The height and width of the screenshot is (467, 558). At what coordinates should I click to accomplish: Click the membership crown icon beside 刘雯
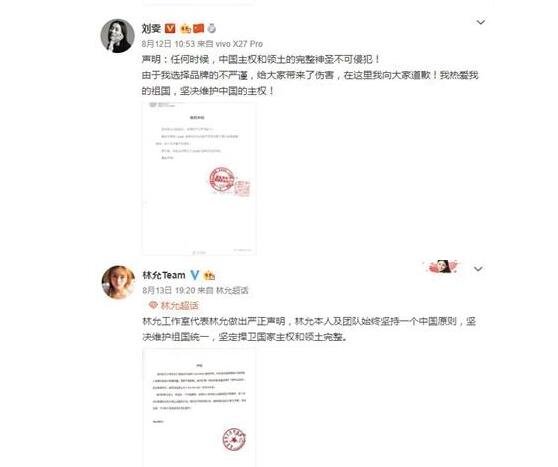186,28
